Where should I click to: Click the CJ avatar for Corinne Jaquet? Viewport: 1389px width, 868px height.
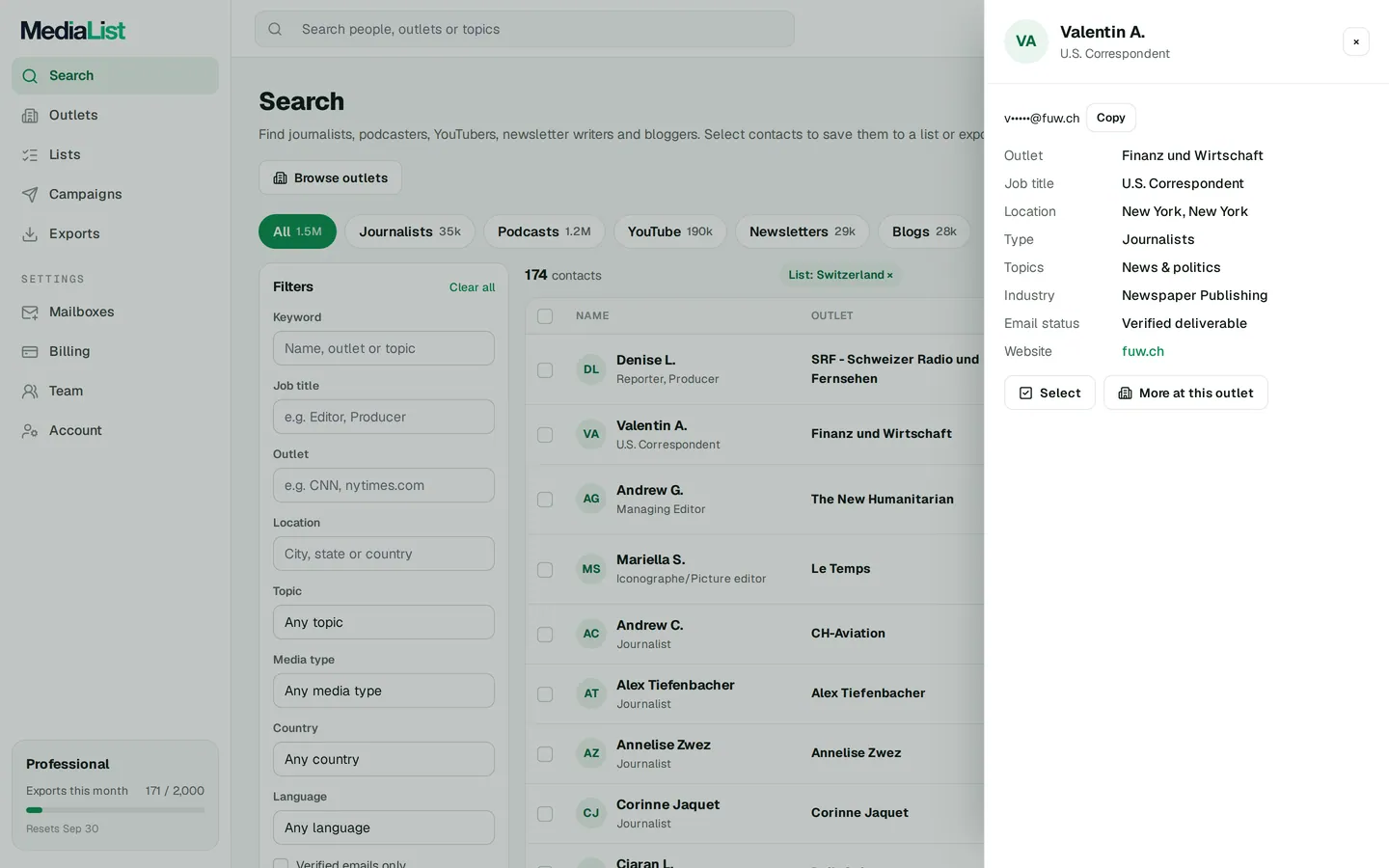[591, 813]
